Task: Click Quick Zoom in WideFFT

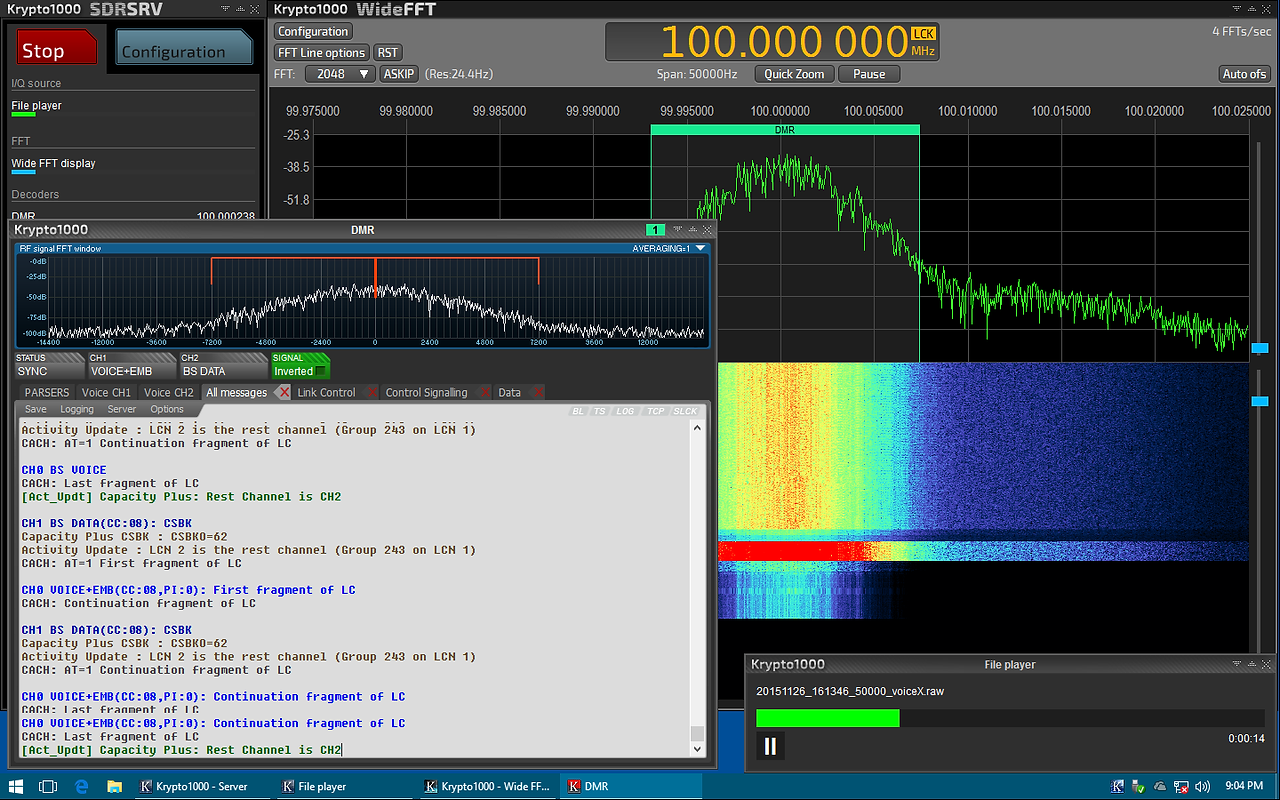Action: [x=794, y=74]
